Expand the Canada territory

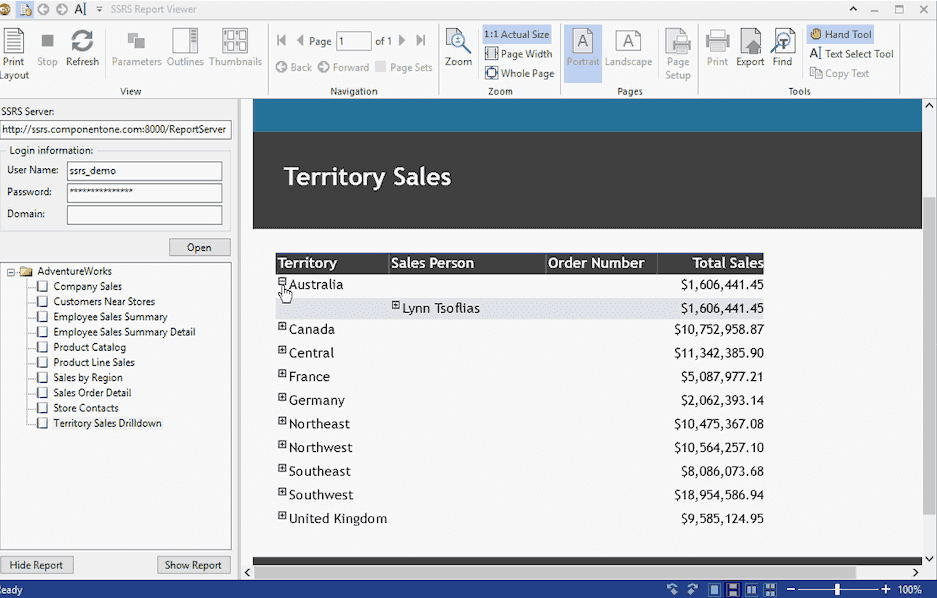282,326
